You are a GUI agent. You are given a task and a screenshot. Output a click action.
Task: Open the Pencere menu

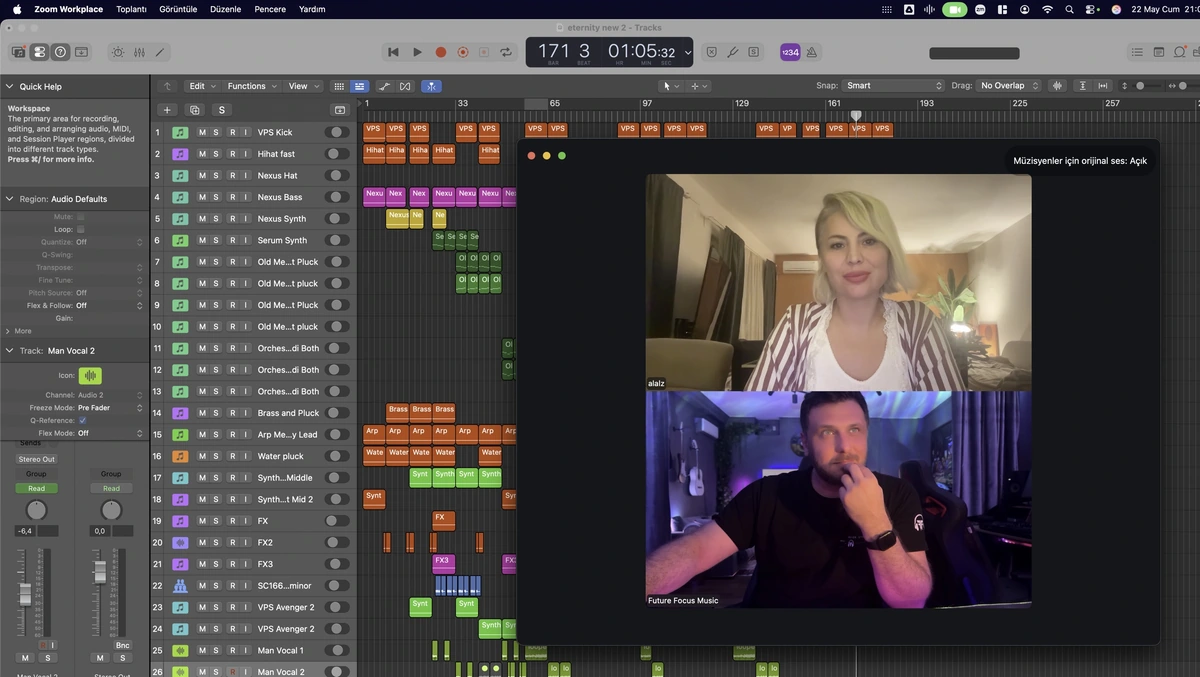[x=270, y=9]
